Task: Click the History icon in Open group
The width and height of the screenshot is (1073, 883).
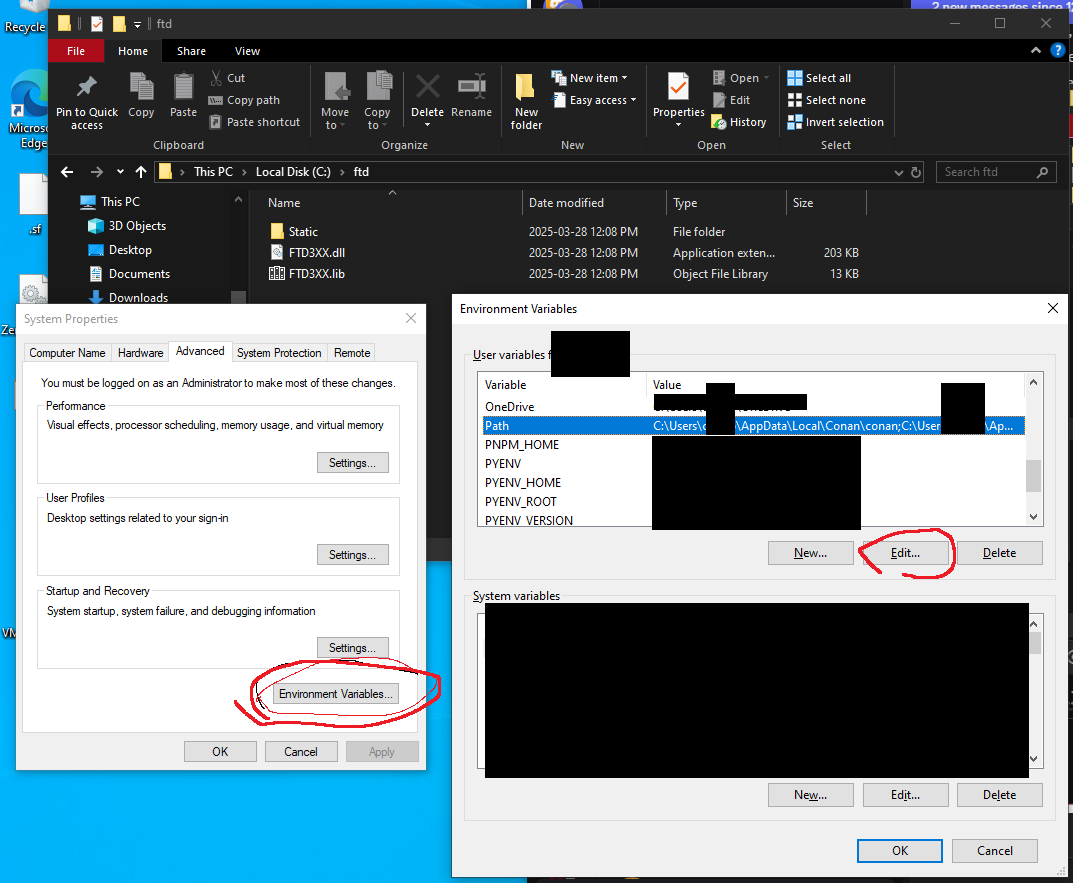Action: pos(719,122)
